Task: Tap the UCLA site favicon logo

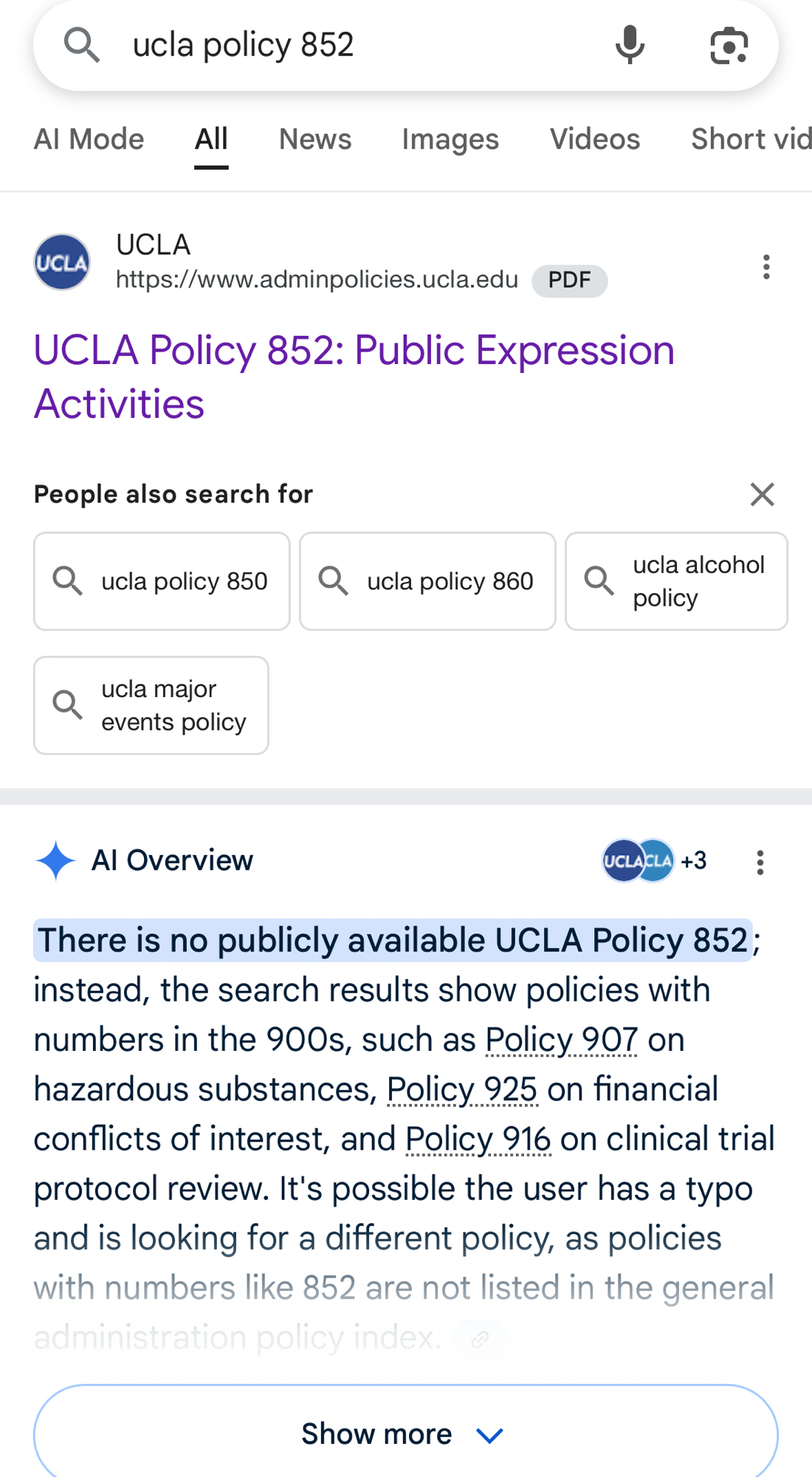Action: pyautogui.click(x=62, y=262)
